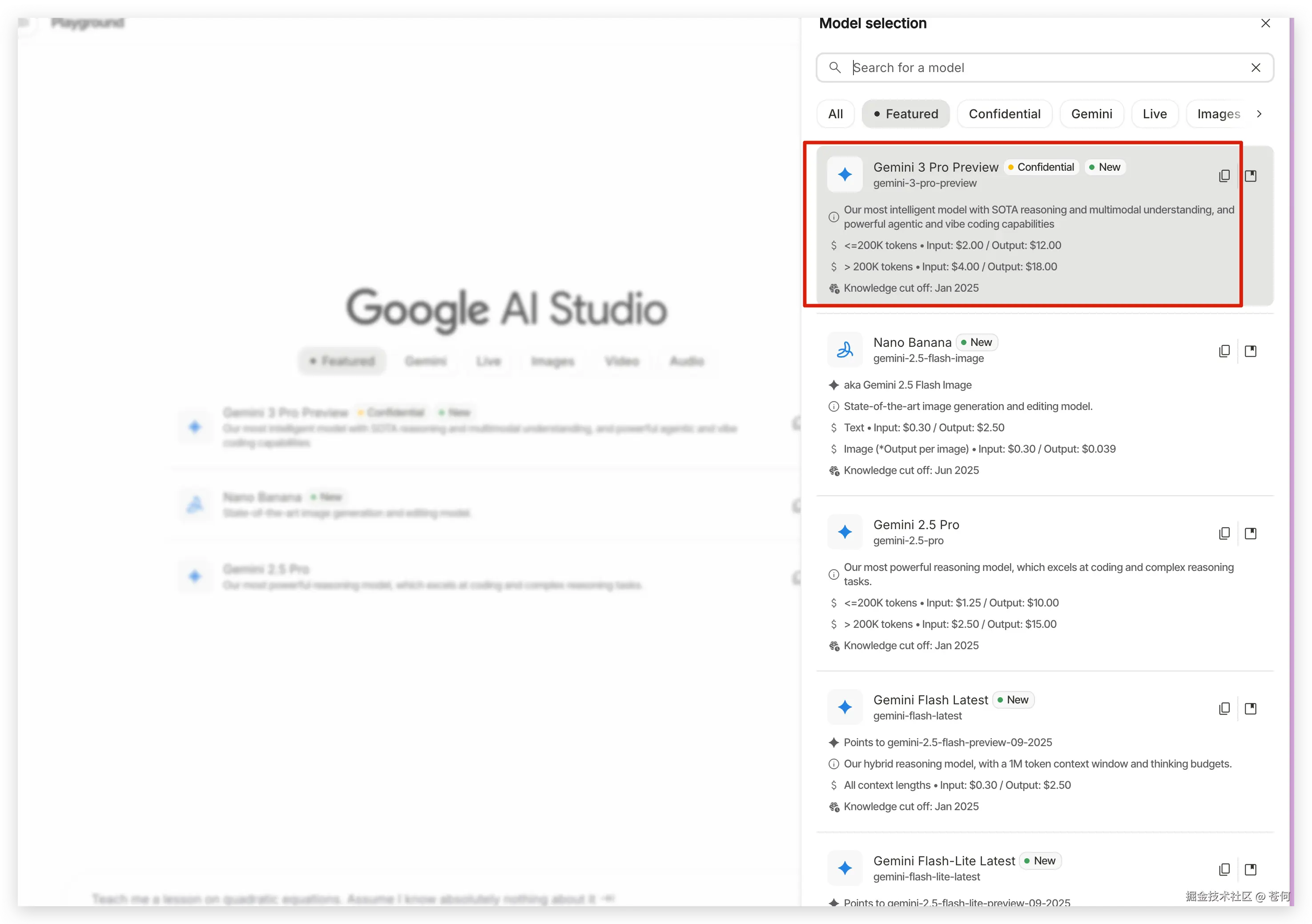Copy the gemini-3-pro-preview model ID
Image resolution: width=1312 pixels, height=924 pixels.
(x=1224, y=176)
